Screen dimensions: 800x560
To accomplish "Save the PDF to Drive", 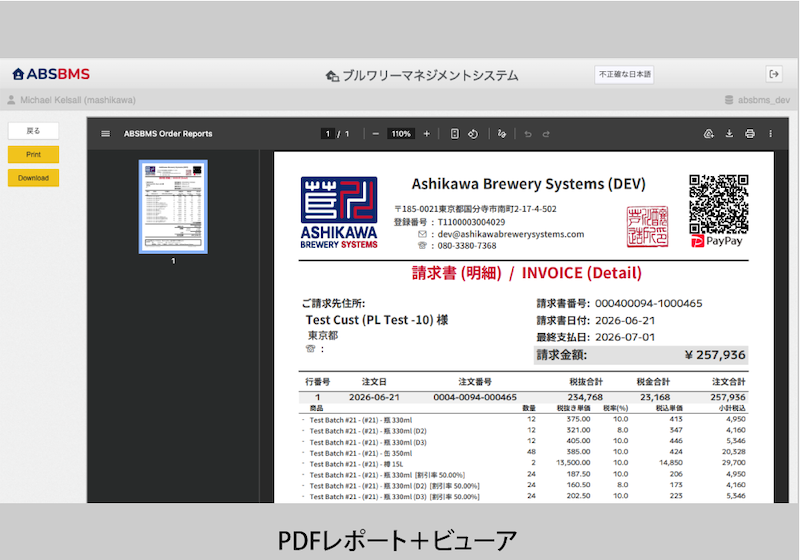I will [x=709, y=134].
